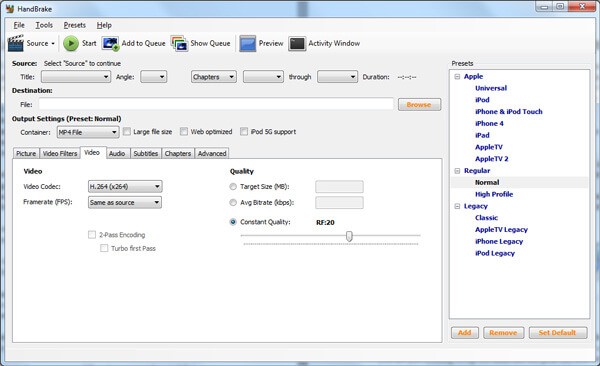Click the Browse button
The image size is (600, 366).
click(419, 105)
